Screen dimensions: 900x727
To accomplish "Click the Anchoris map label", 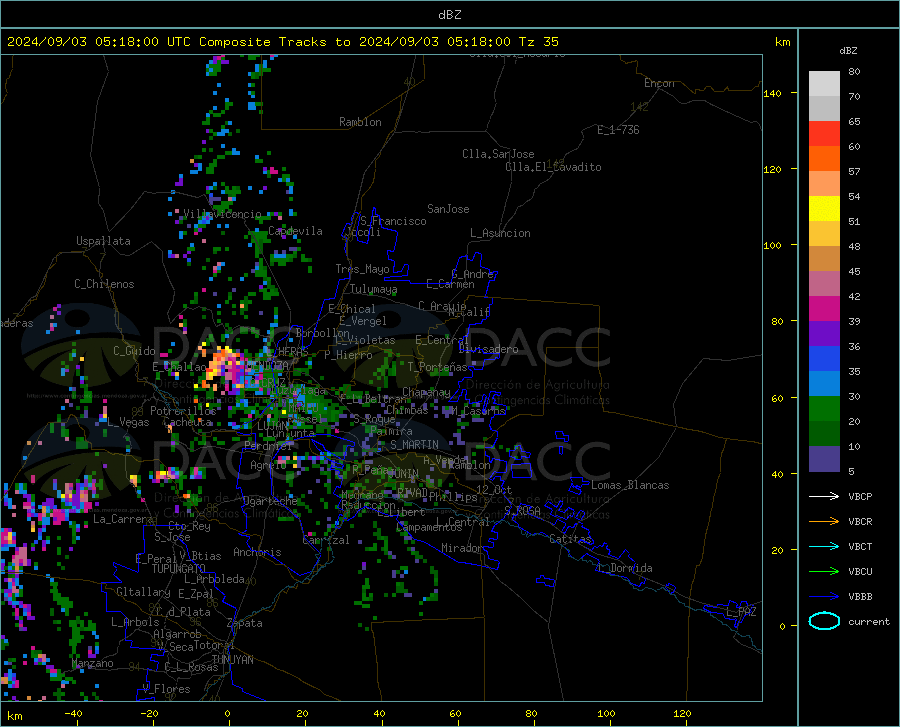I will [257, 552].
